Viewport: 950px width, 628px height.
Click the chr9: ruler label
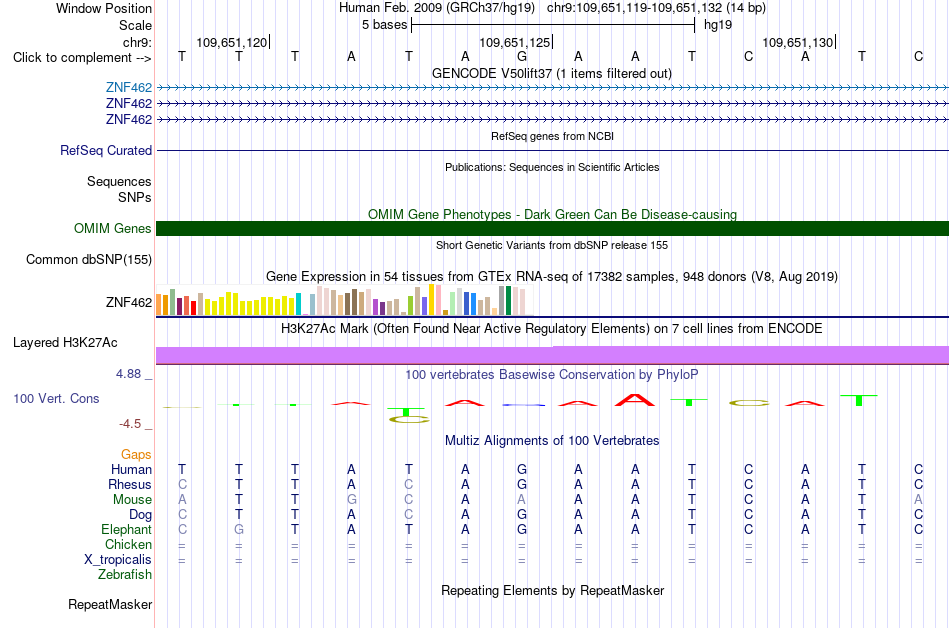point(137,42)
